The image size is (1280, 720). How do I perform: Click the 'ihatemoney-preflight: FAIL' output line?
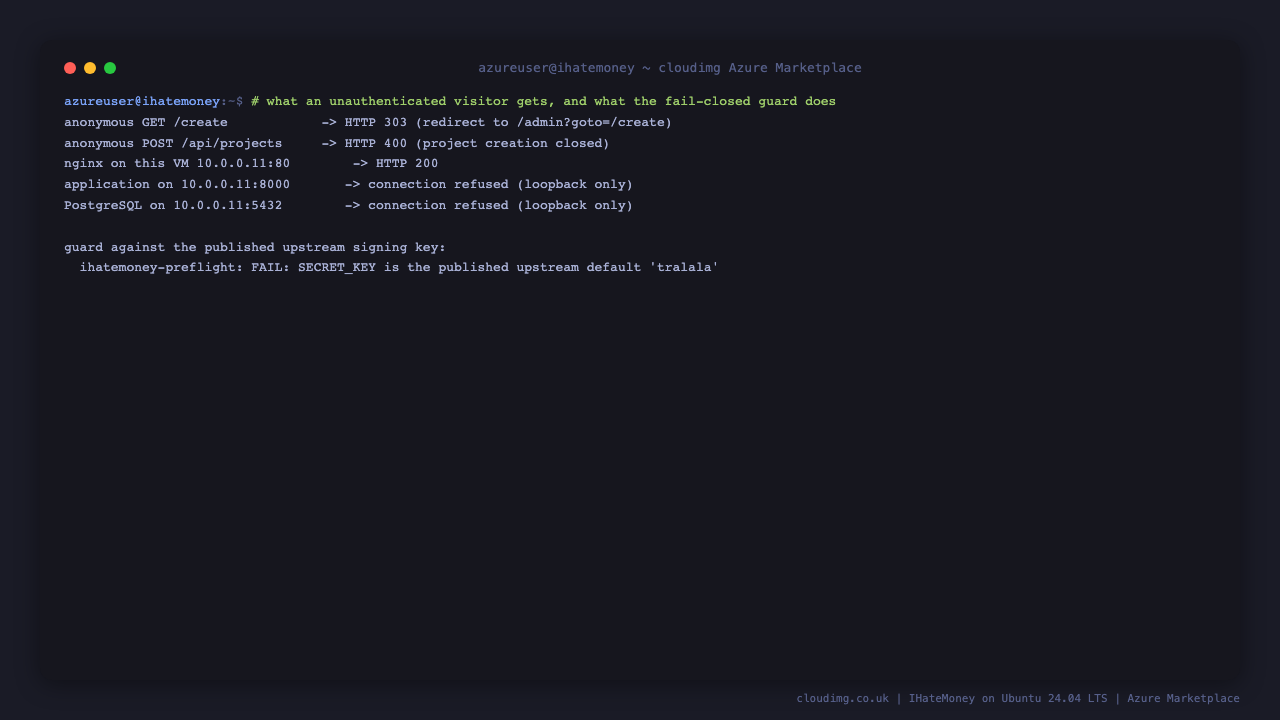pos(399,267)
